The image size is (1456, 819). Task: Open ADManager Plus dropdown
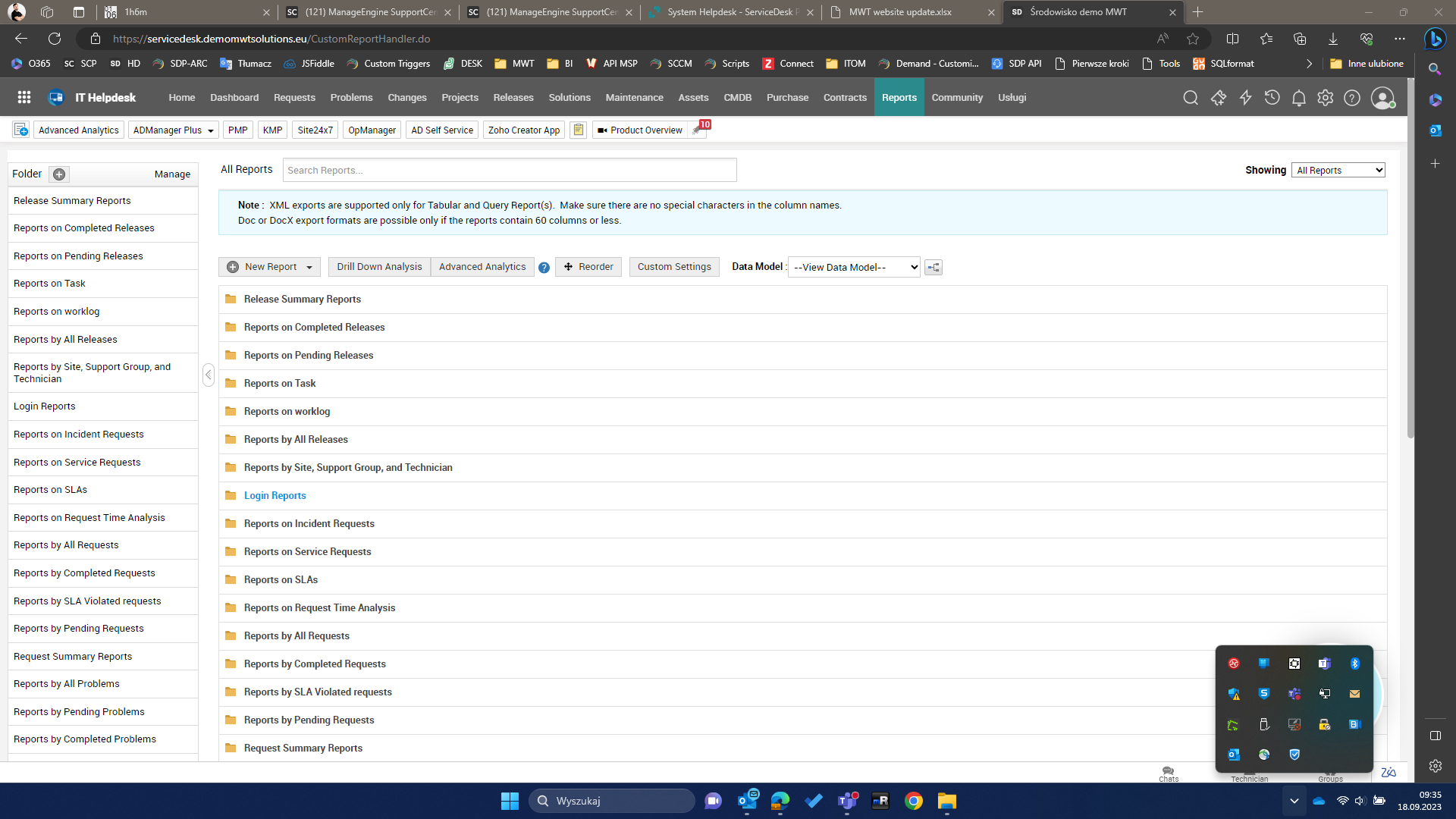(173, 130)
